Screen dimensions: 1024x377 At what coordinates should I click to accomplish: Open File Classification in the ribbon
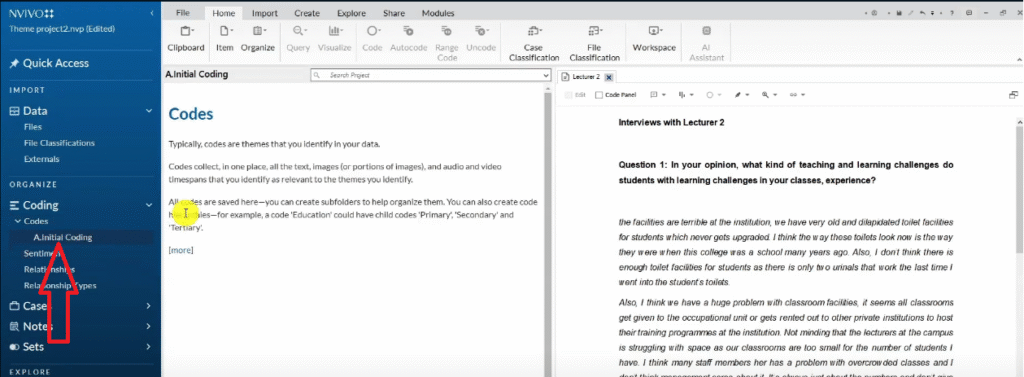(x=594, y=43)
